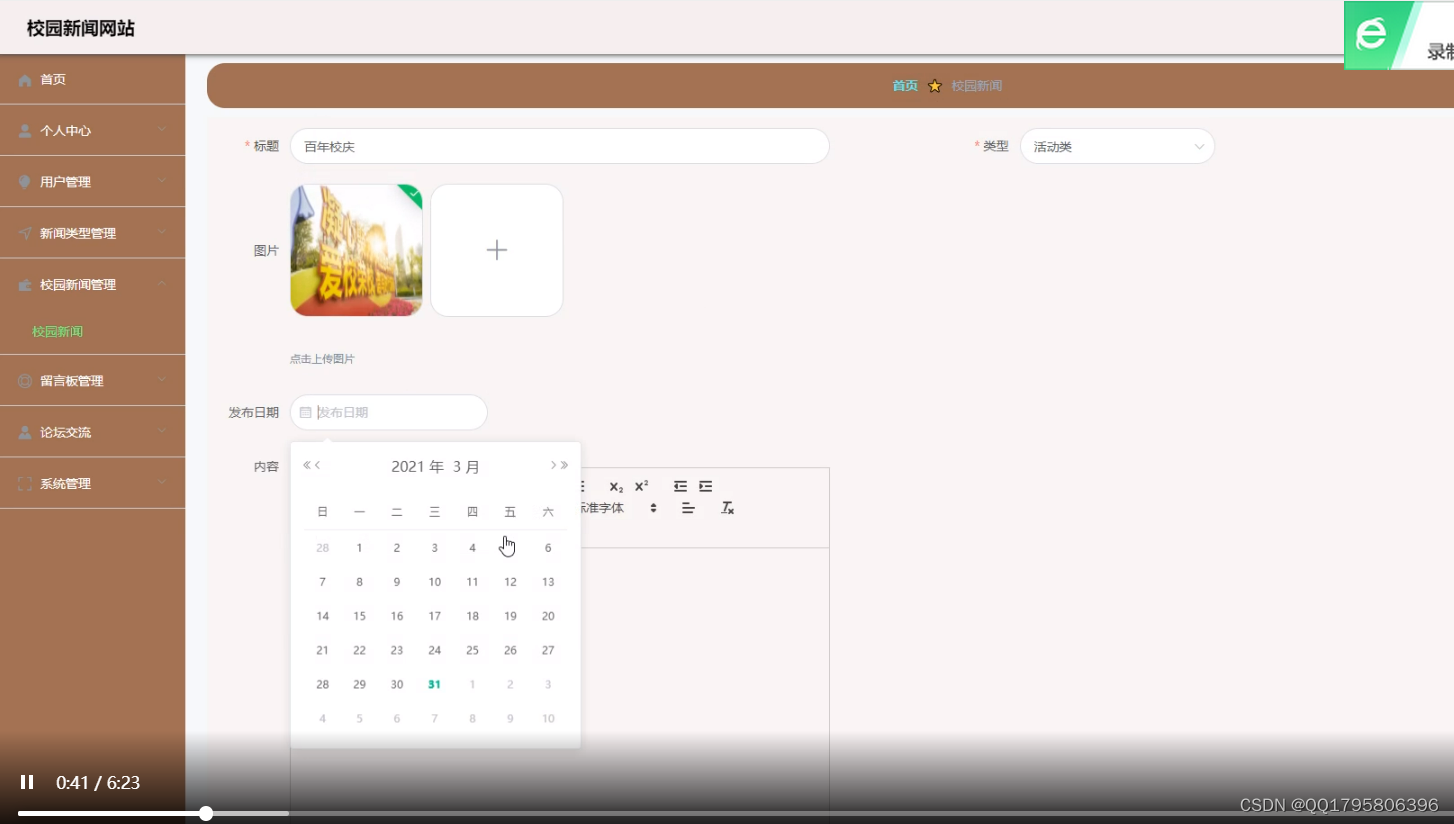Expand the 留言板管理 menu chevron
Screen dimensions: 1454x824
point(162,380)
